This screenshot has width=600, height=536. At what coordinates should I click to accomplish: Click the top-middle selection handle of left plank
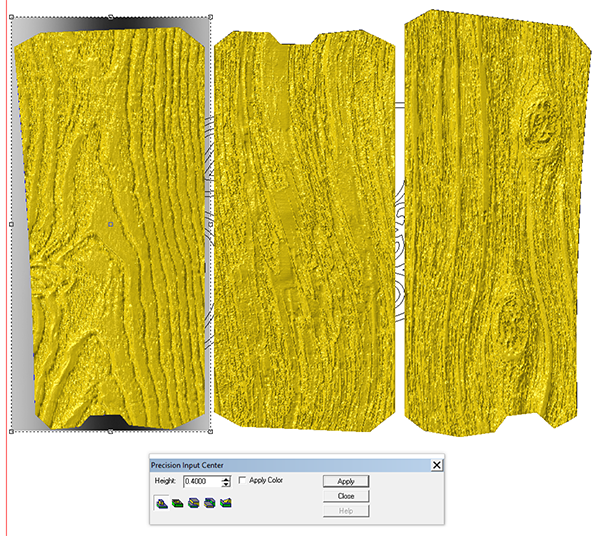[x=111, y=17]
